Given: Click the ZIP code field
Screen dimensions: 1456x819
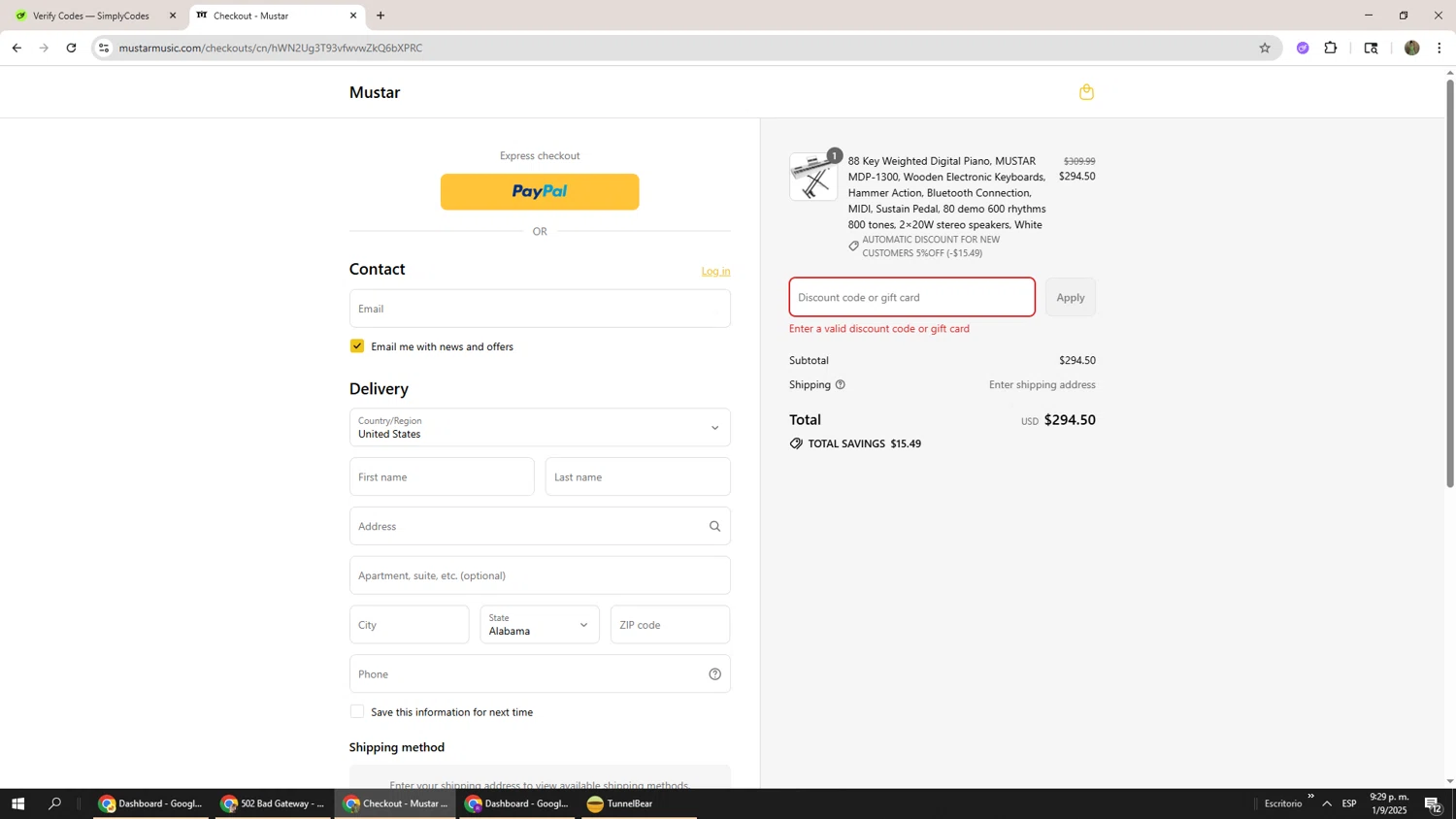Looking at the screenshot, I should (x=670, y=625).
